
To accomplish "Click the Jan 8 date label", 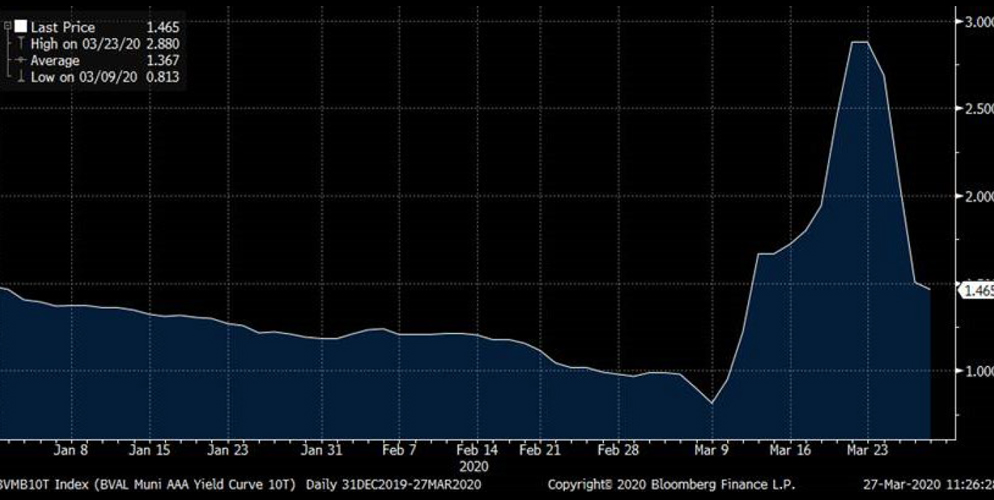I will (x=71, y=450).
